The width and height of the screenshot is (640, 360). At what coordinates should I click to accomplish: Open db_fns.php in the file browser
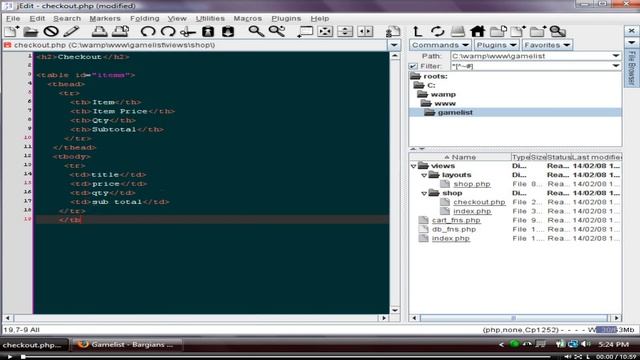(454, 229)
